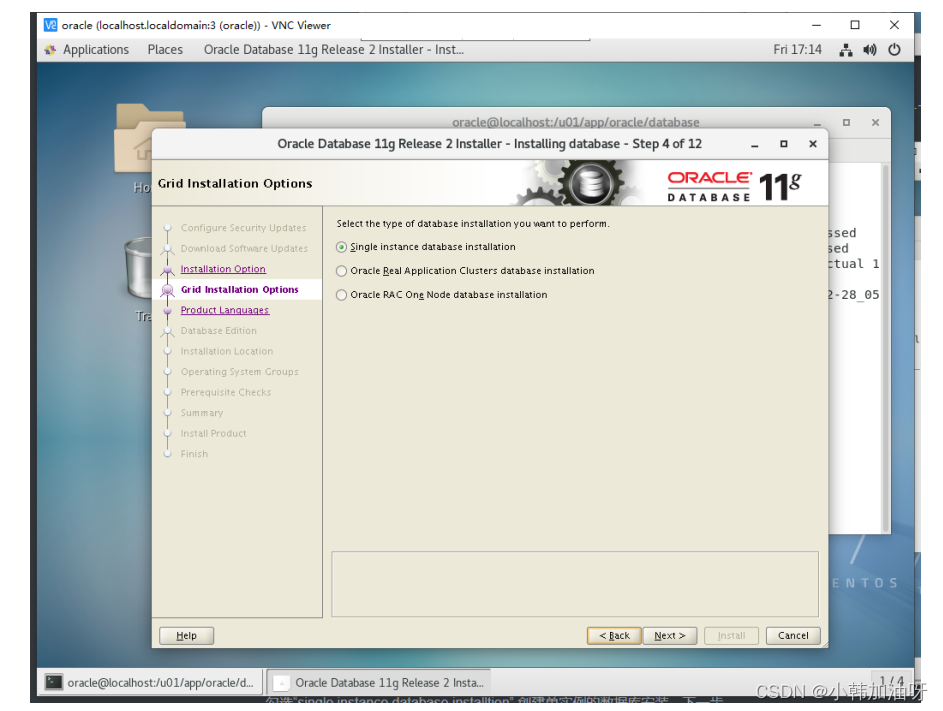Image resolution: width=943 pixels, height=711 pixels.
Task: Maximize the Oracle installer dialog
Action: coord(784,144)
